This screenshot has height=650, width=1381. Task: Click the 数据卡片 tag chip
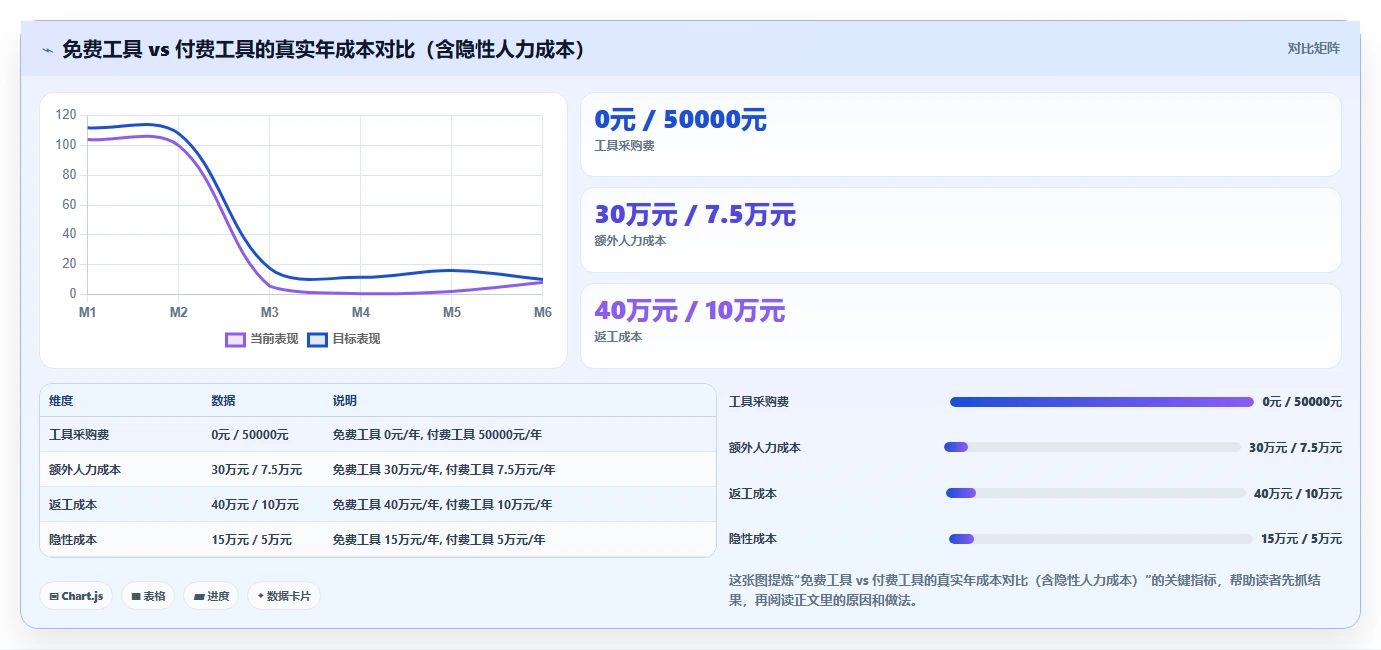[284, 596]
